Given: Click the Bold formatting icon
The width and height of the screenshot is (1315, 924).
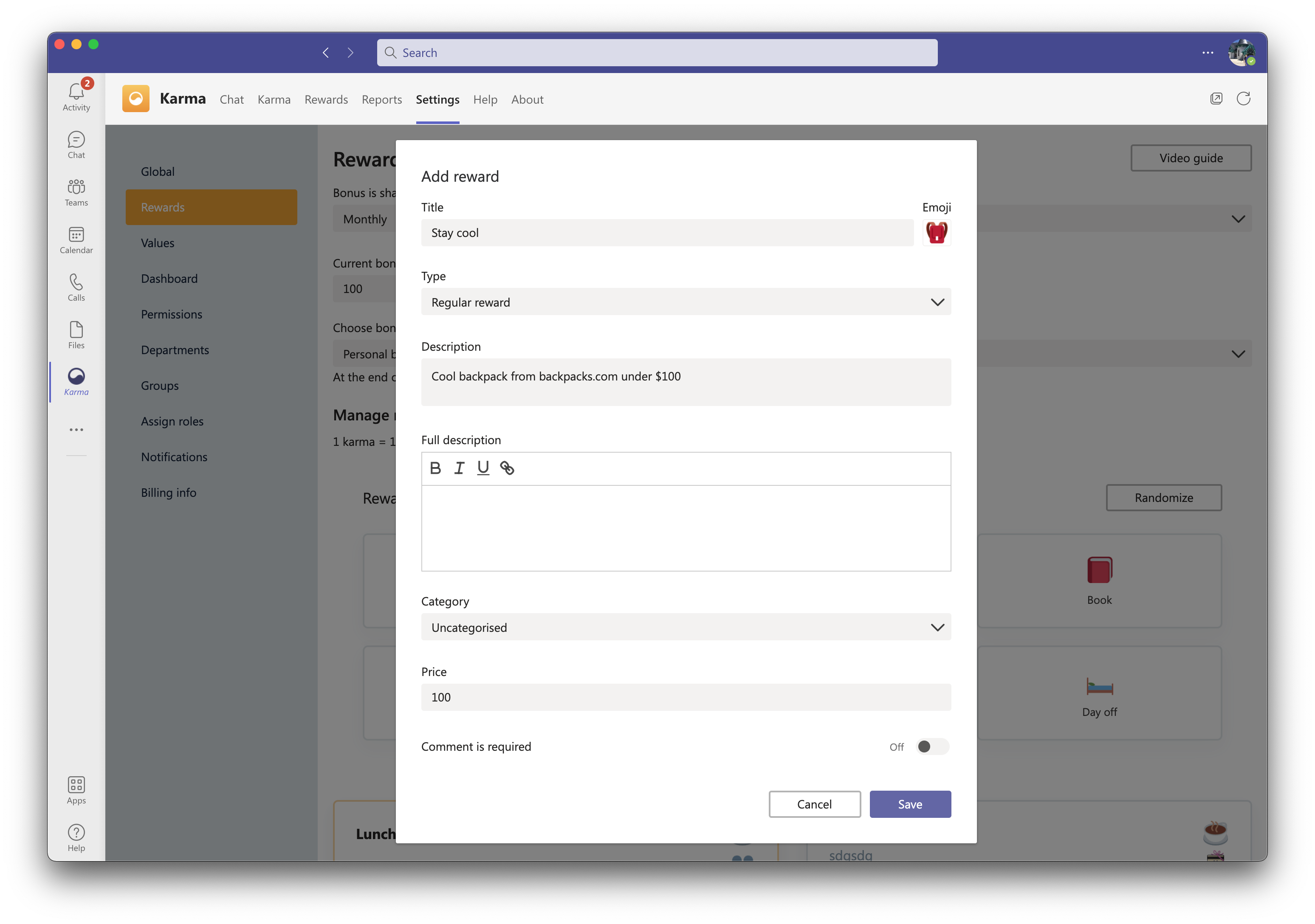Looking at the screenshot, I should coord(435,468).
